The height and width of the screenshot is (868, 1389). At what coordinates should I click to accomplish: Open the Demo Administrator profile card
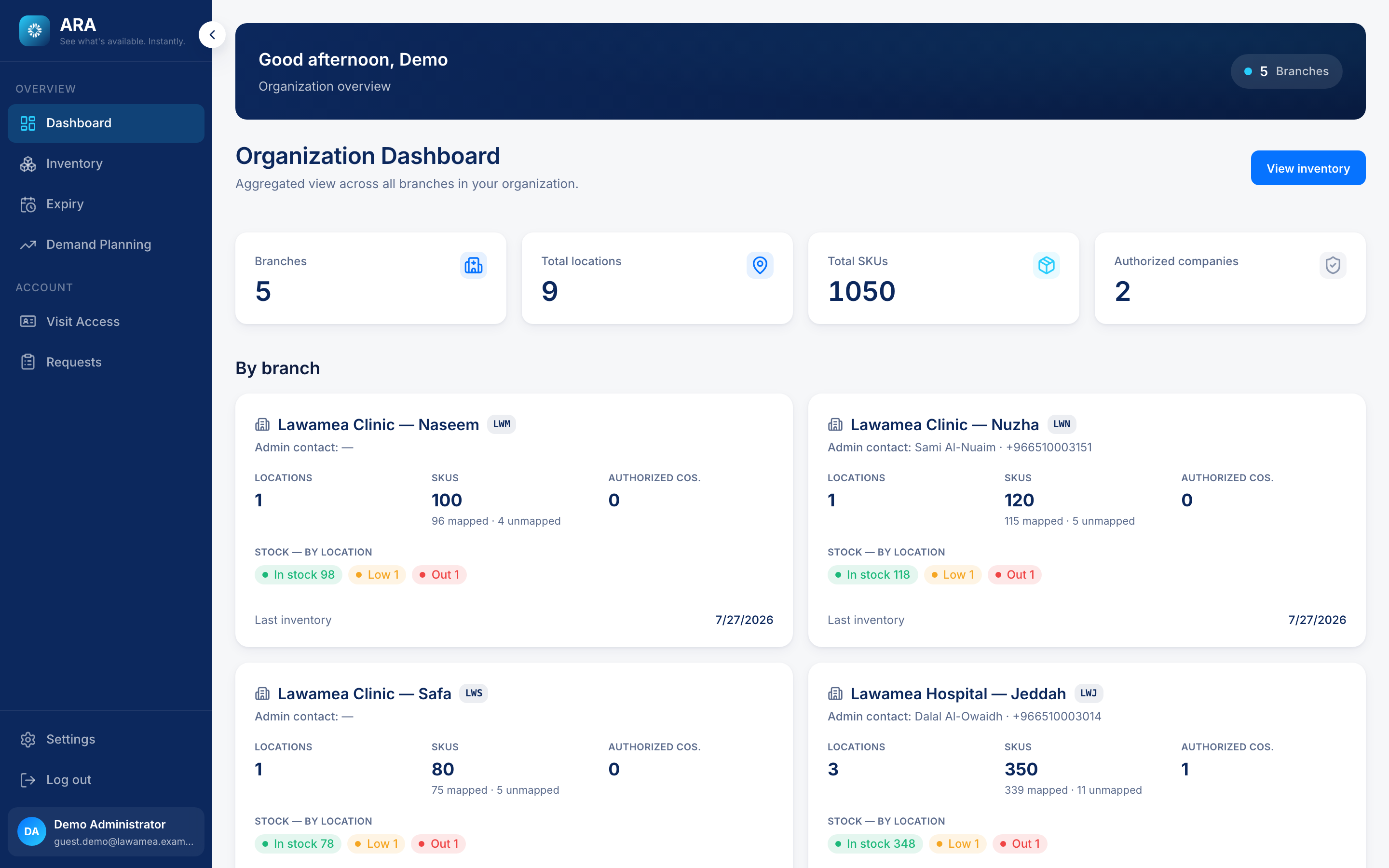[x=106, y=832]
